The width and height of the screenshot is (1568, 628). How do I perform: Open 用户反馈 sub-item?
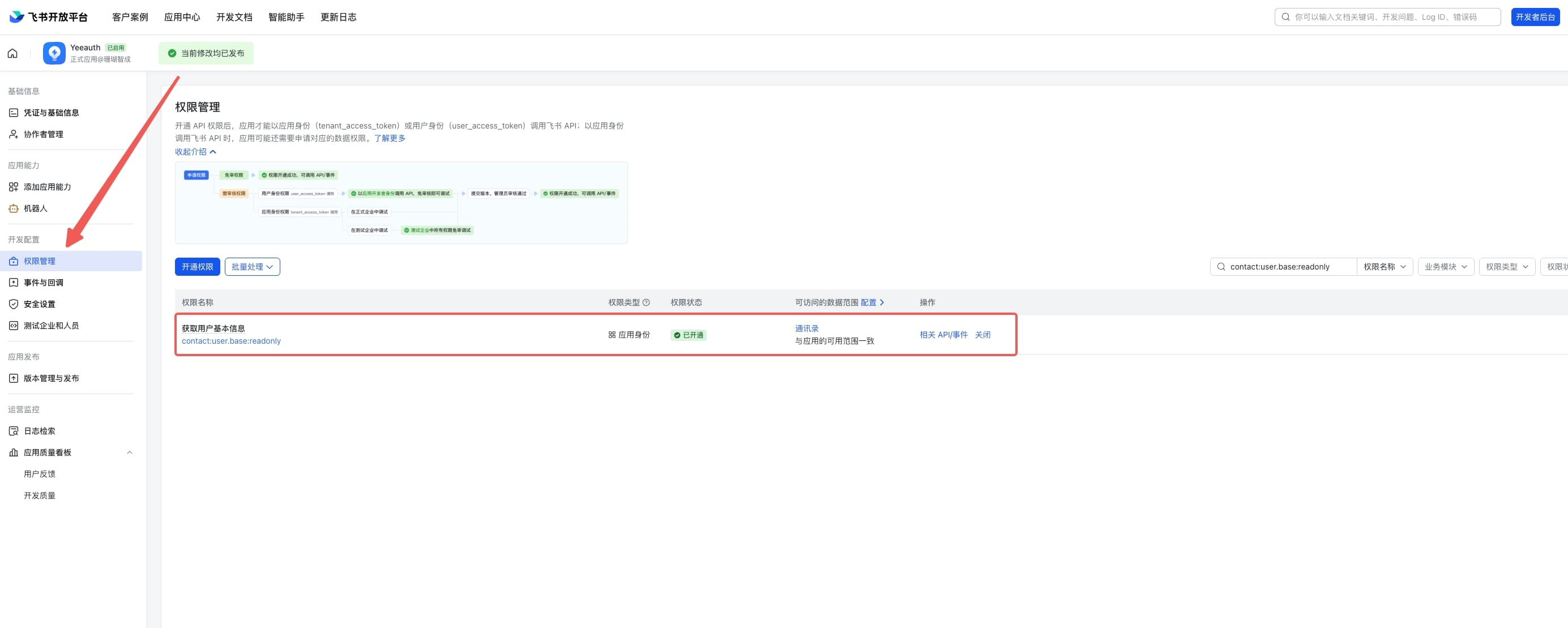coord(40,474)
